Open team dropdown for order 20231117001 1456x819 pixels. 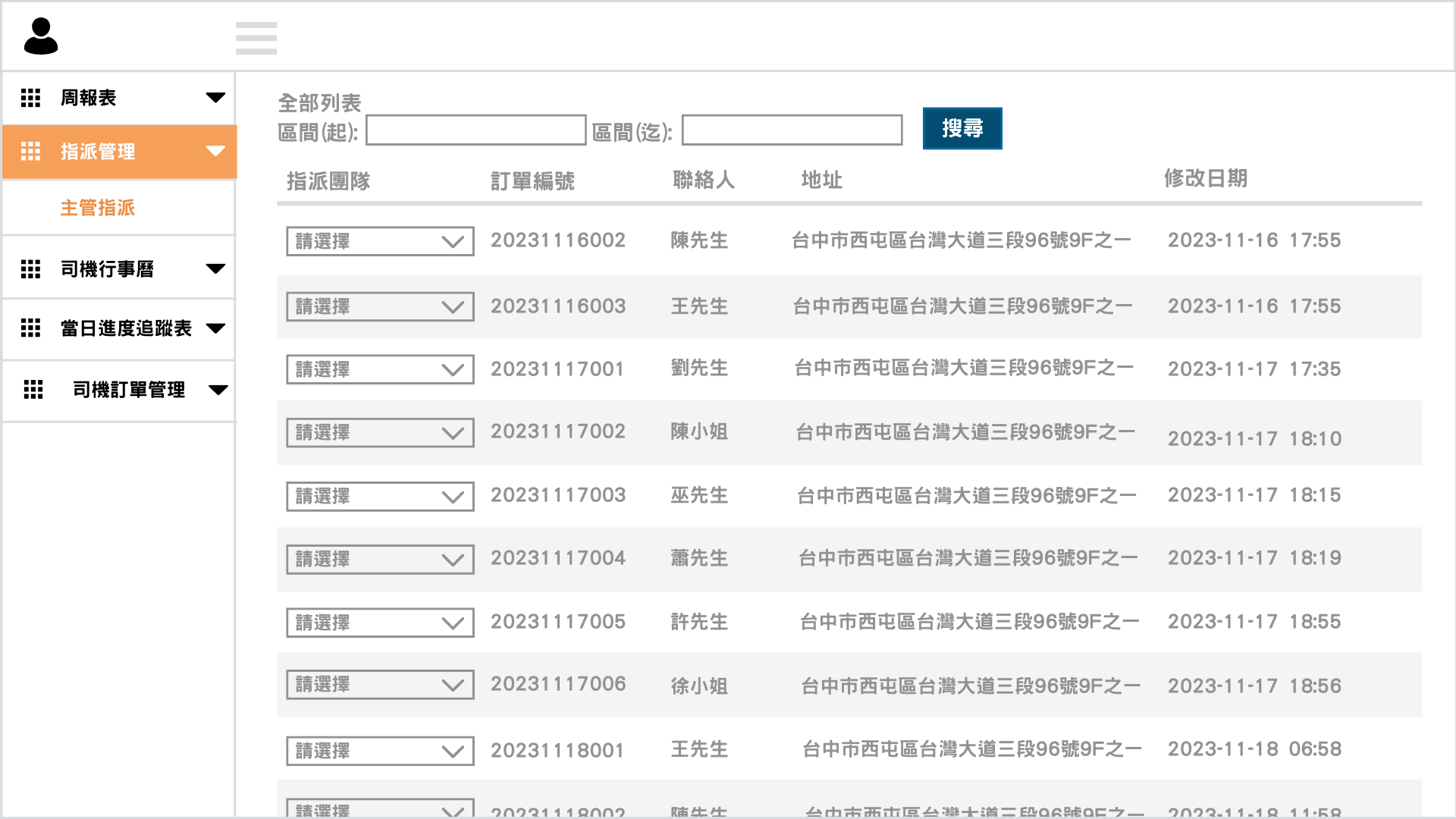click(380, 369)
